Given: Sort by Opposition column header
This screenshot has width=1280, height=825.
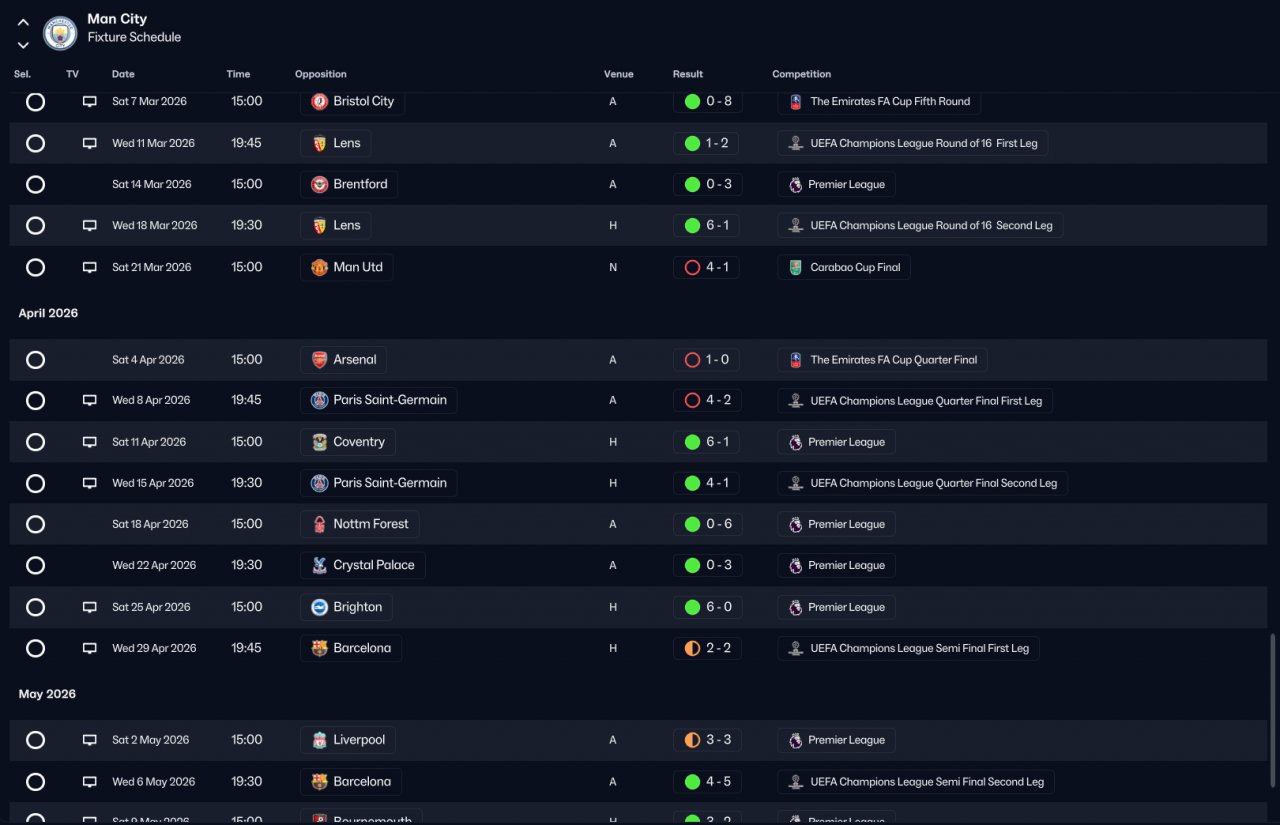Looking at the screenshot, I should pyautogui.click(x=321, y=75).
